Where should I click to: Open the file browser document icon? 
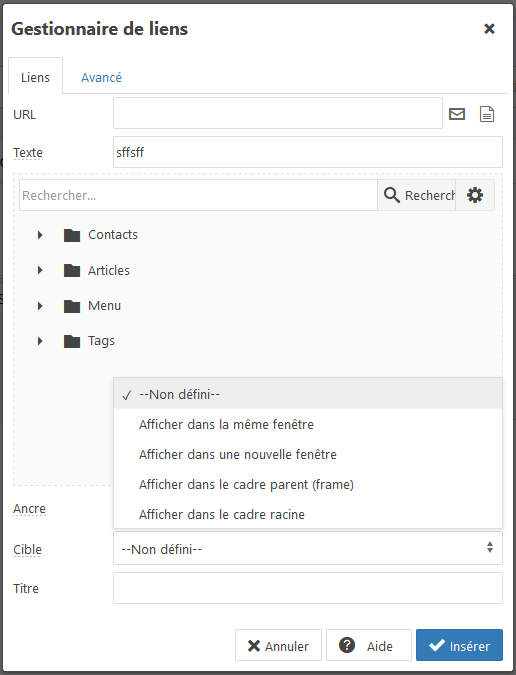[487, 114]
